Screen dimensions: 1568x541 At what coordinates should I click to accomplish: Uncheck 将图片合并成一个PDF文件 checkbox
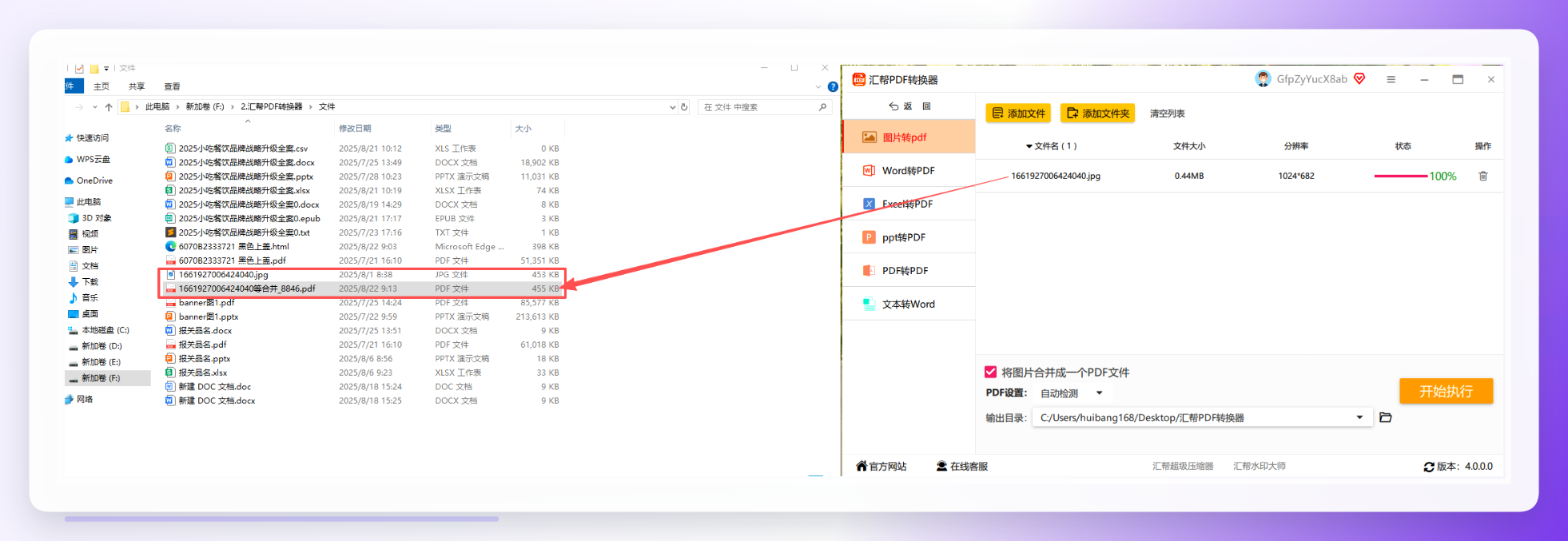(x=991, y=372)
